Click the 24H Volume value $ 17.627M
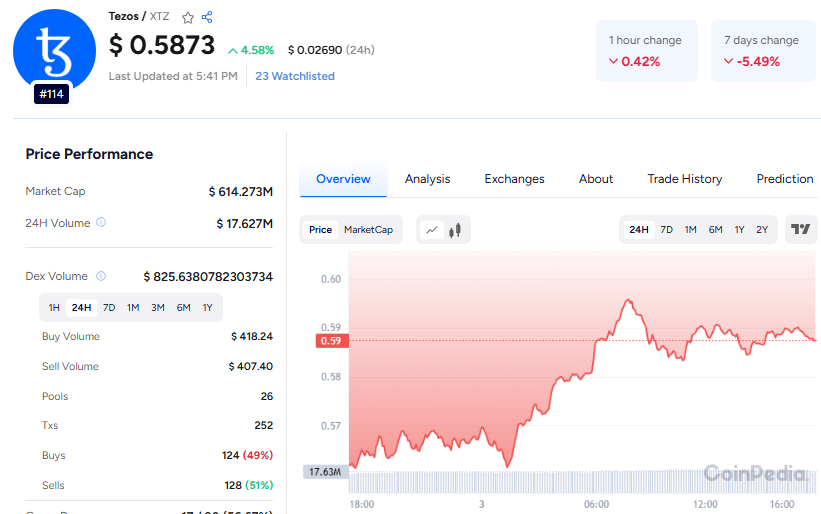 [x=245, y=224]
